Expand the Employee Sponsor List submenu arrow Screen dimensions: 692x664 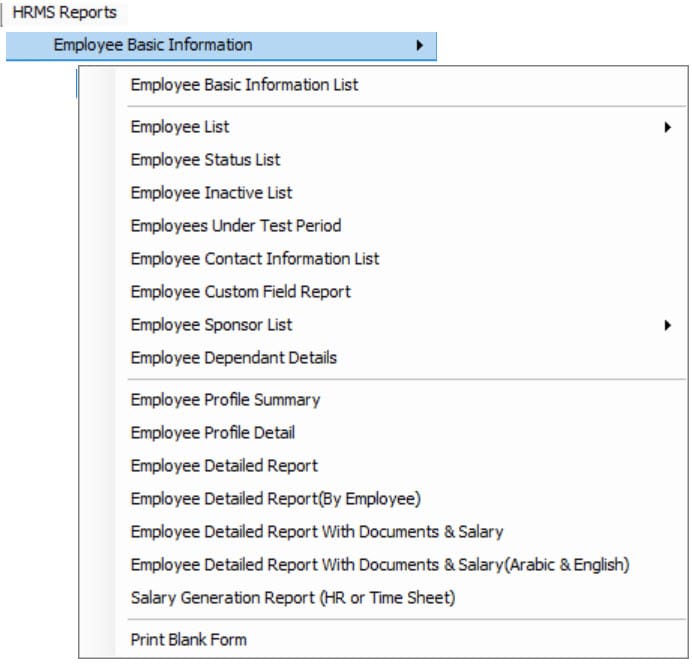(667, 326)
